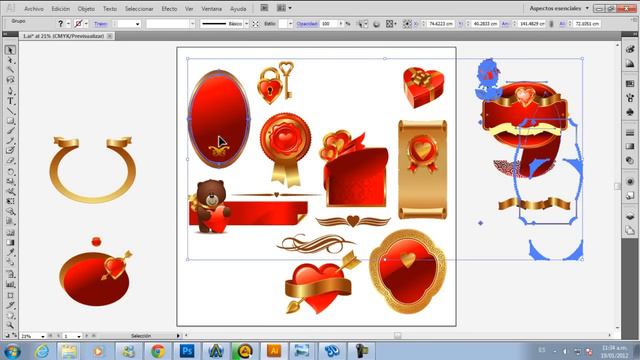Click the height field 72.0351 cm

[587, 24]
